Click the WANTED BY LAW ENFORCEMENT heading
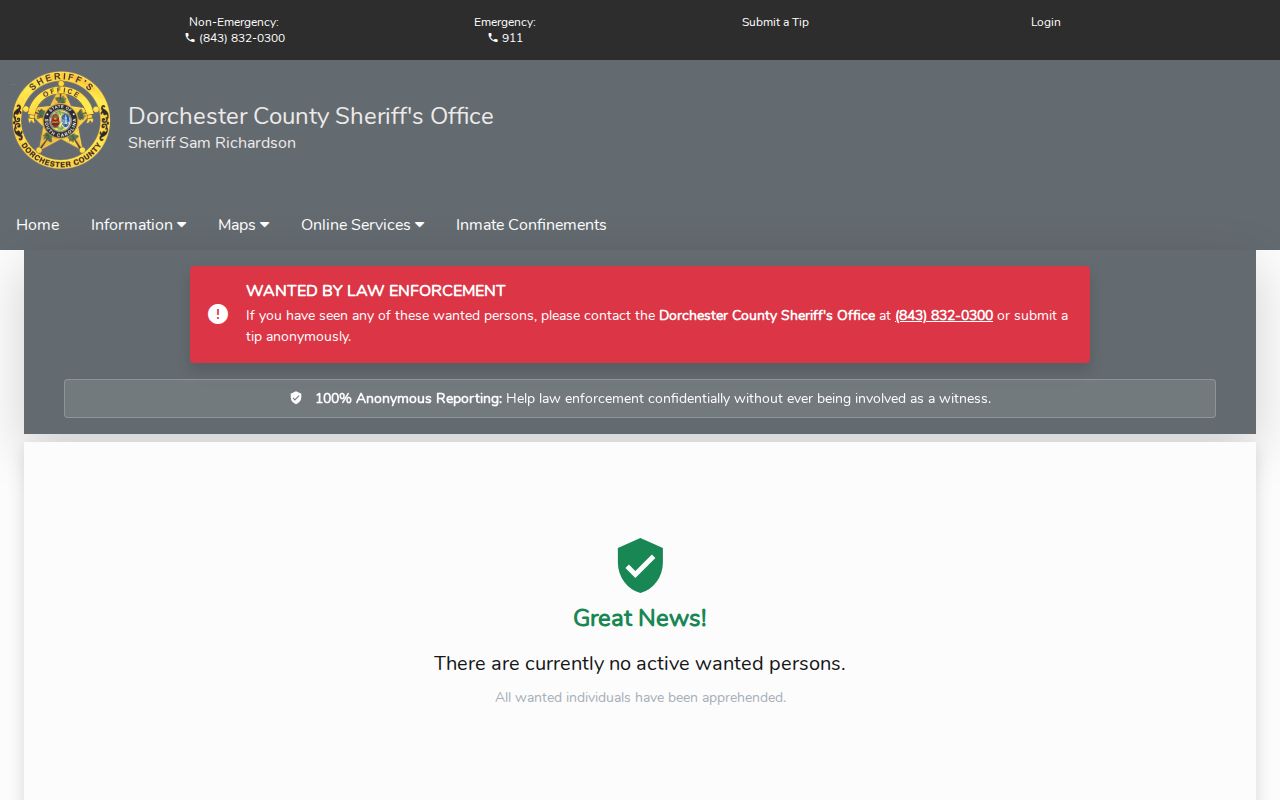The image size is (1280, 800). pyautogui.click(x=376, y=291)
